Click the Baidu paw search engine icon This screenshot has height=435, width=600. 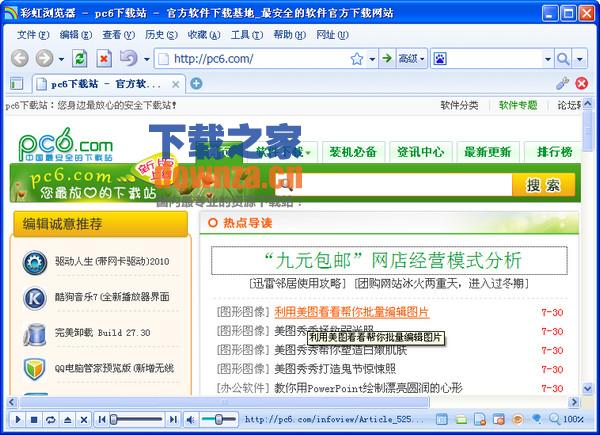pyautogui.click(x=440, y=59)
